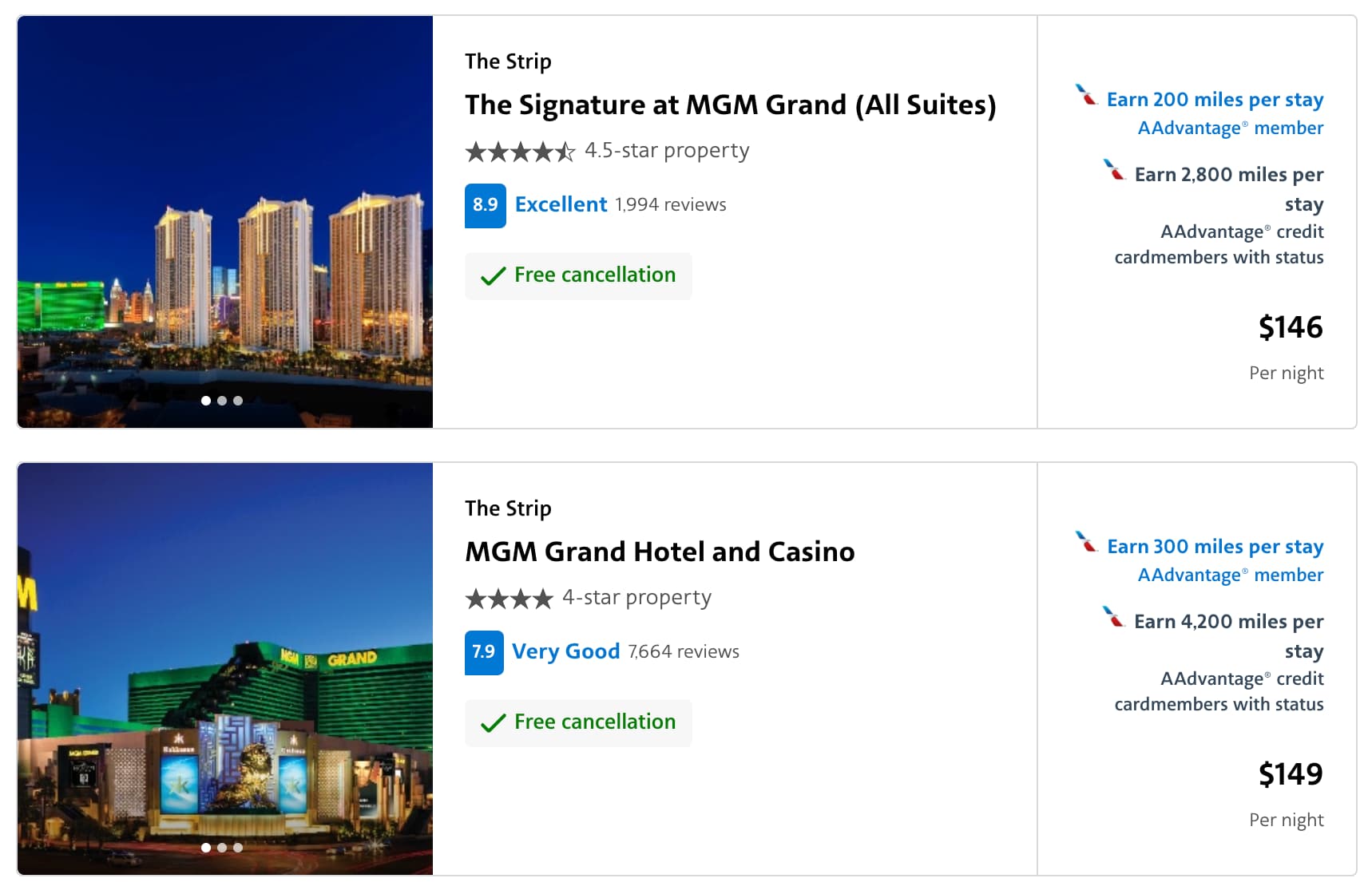Viewport: 1372px width, 894px height.
Task: Click Free cancellation badge for The Signature
Action: [578, 275]
